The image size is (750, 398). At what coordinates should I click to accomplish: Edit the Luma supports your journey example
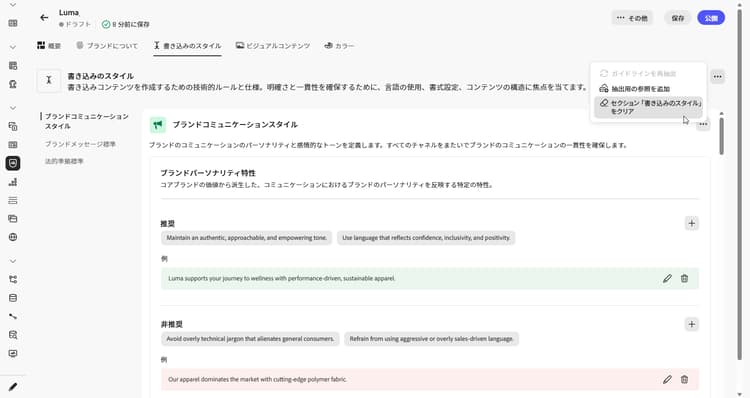click(667, 278)
